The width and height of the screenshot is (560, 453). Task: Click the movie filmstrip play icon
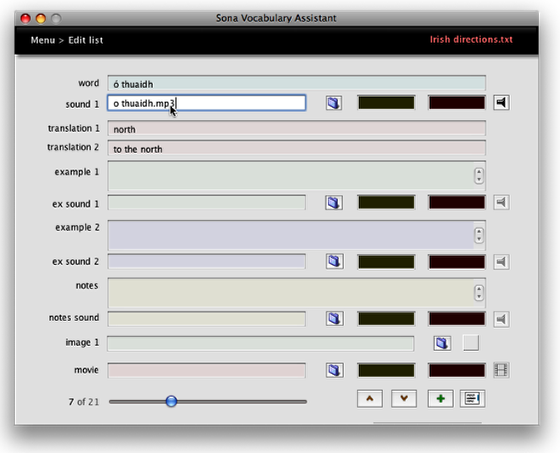tap(501, 370)
